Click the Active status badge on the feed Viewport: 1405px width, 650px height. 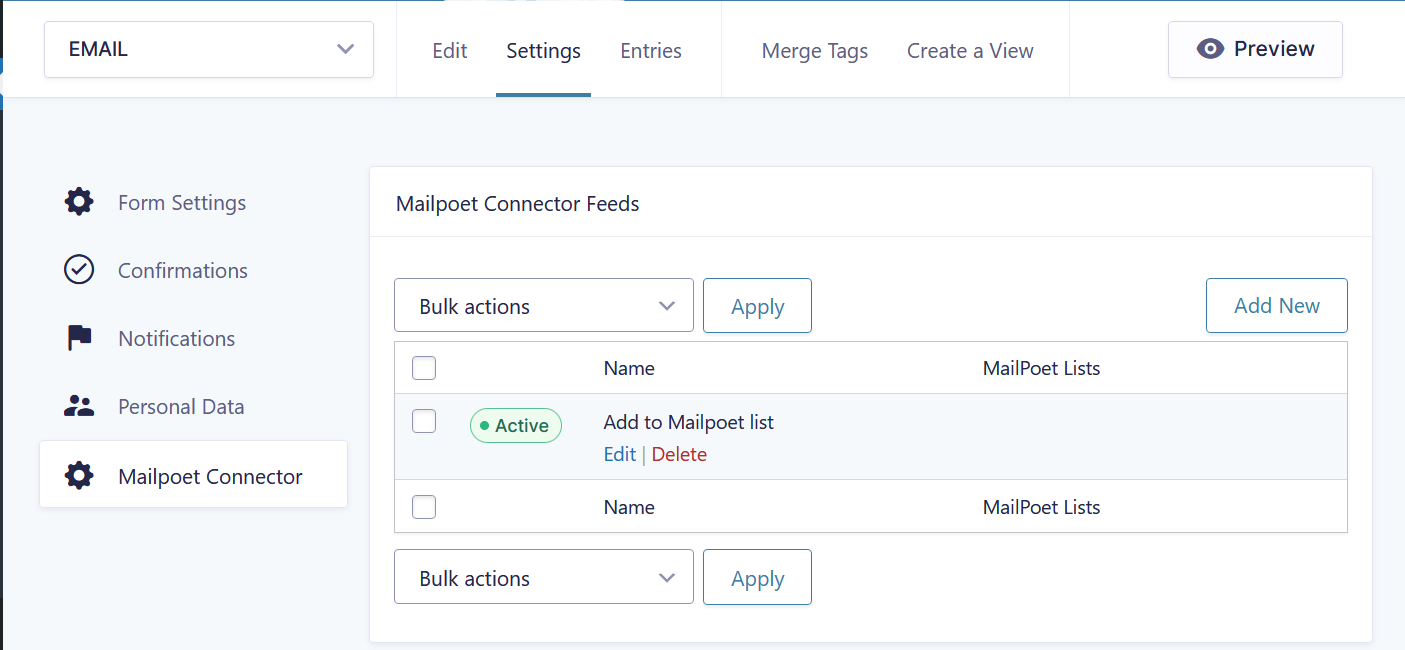515,425
